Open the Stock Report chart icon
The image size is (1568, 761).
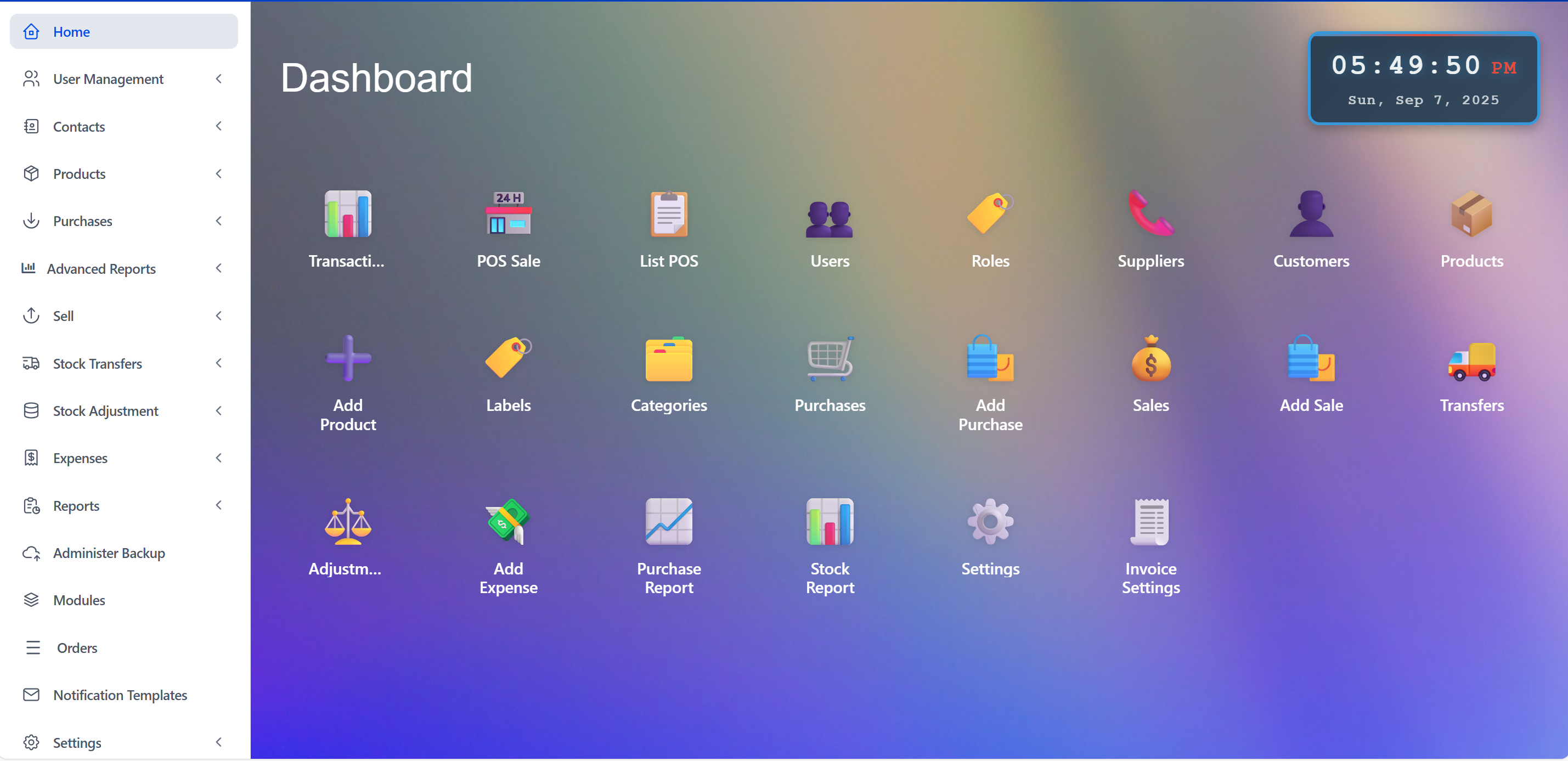(x=830, y=522)
